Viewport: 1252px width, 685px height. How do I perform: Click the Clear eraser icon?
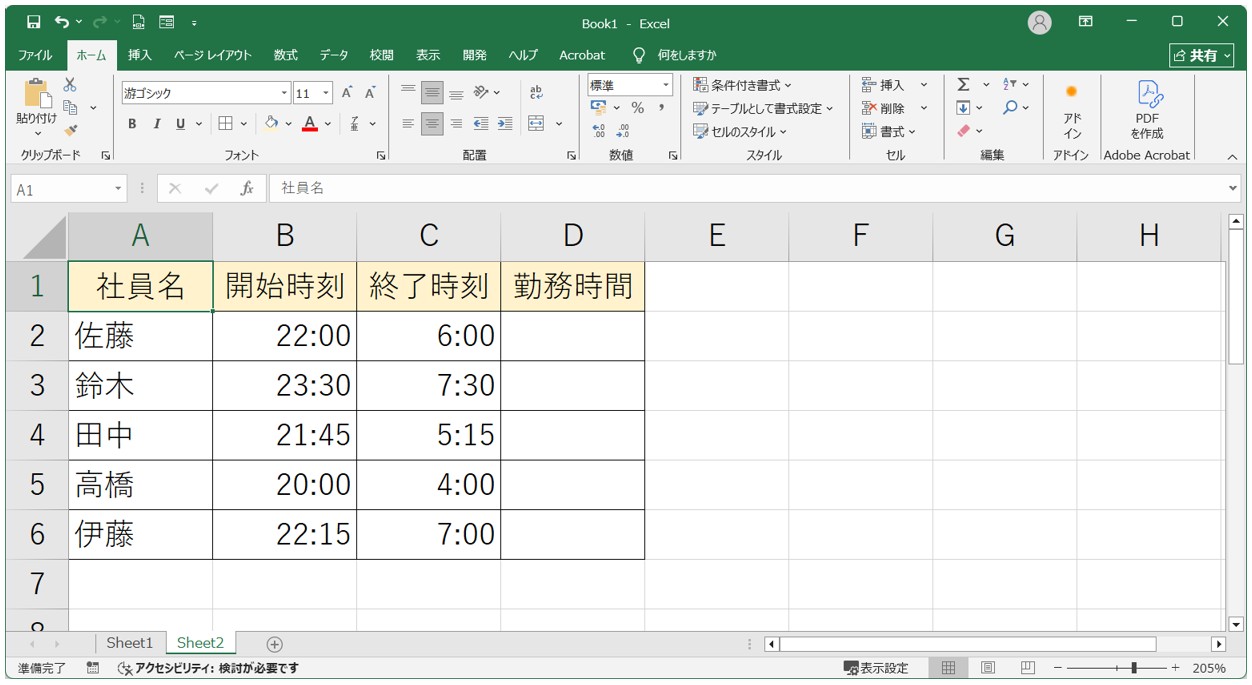(x=963, y=131)
